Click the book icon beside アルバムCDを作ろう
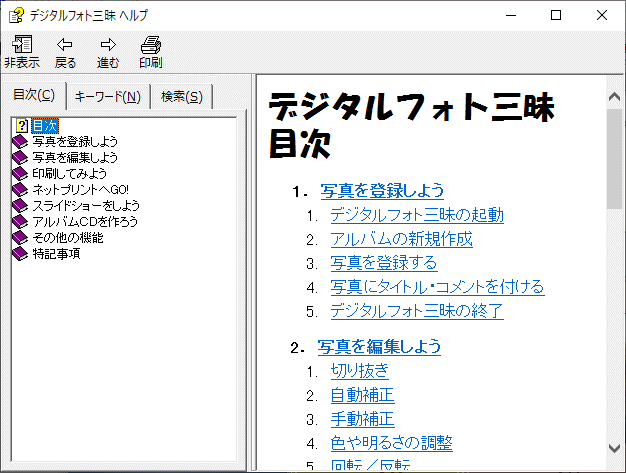Image resolution: width=626 pixels, height=473 pixels. [21, 222]
